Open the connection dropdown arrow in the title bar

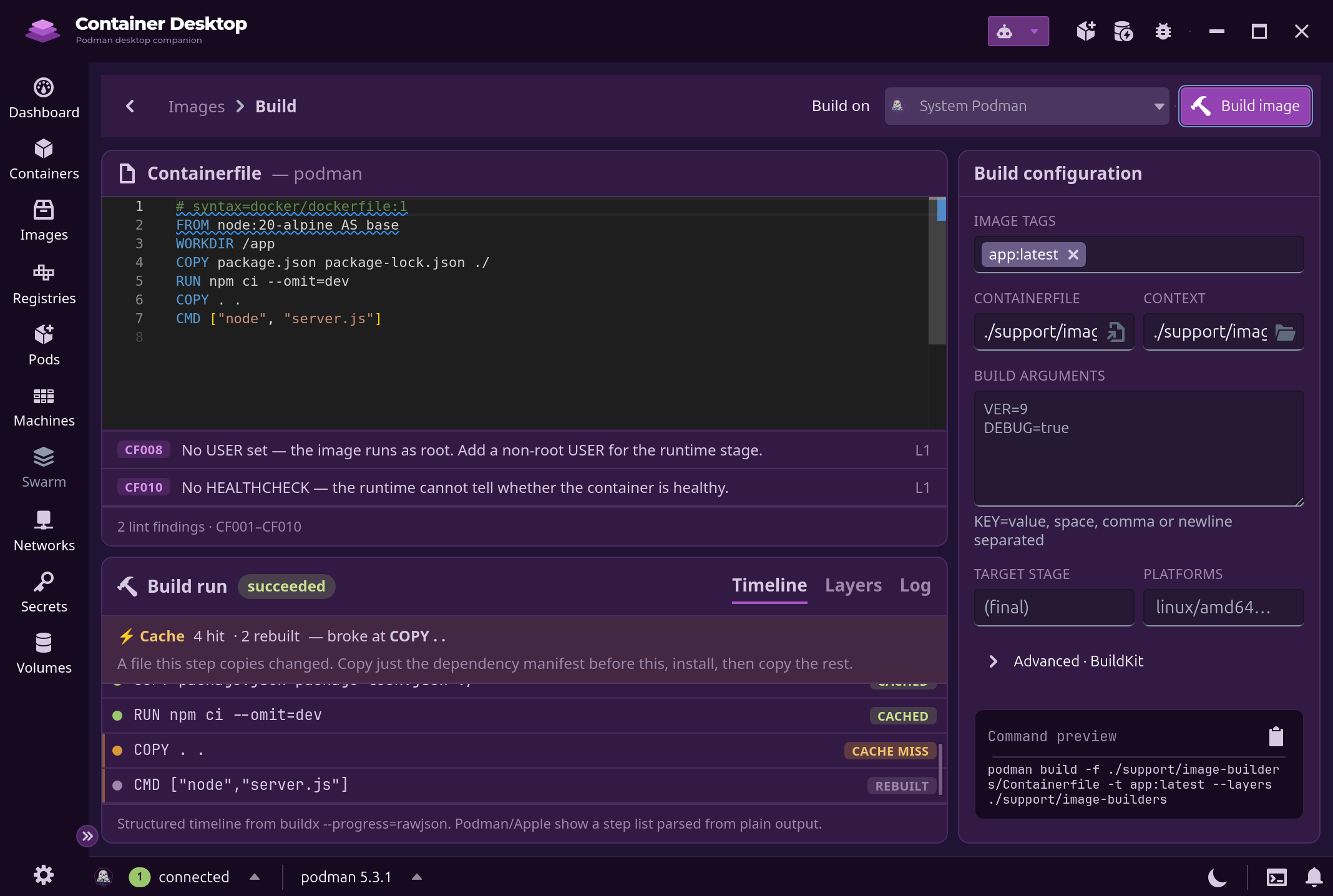[x=1035, y=31]
